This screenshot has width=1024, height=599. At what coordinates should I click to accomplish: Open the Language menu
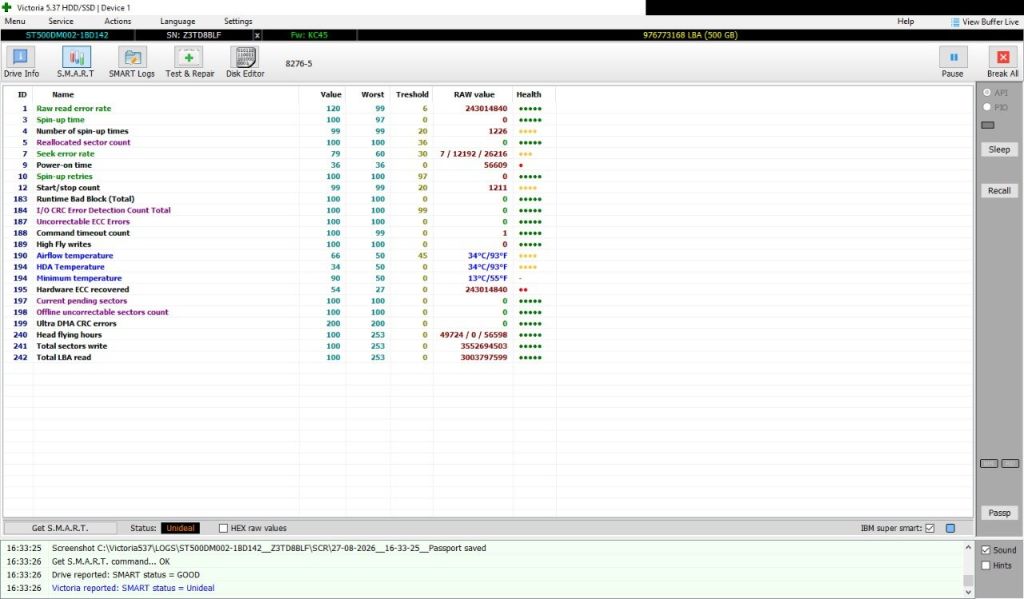(178, 22)
